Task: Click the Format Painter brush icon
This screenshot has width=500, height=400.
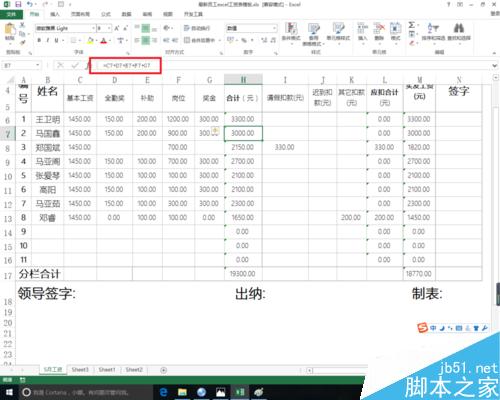Action: [22, 42]
